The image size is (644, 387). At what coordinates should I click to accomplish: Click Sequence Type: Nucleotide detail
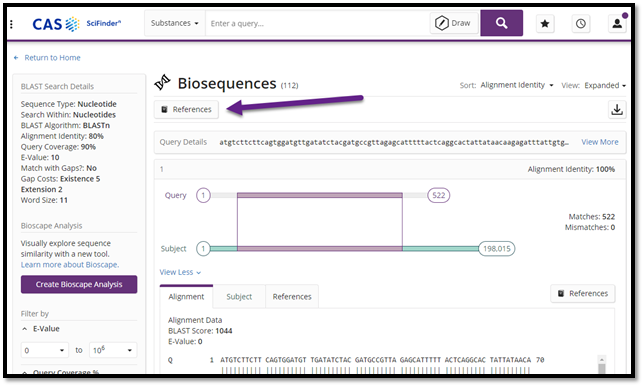(69, 104)
